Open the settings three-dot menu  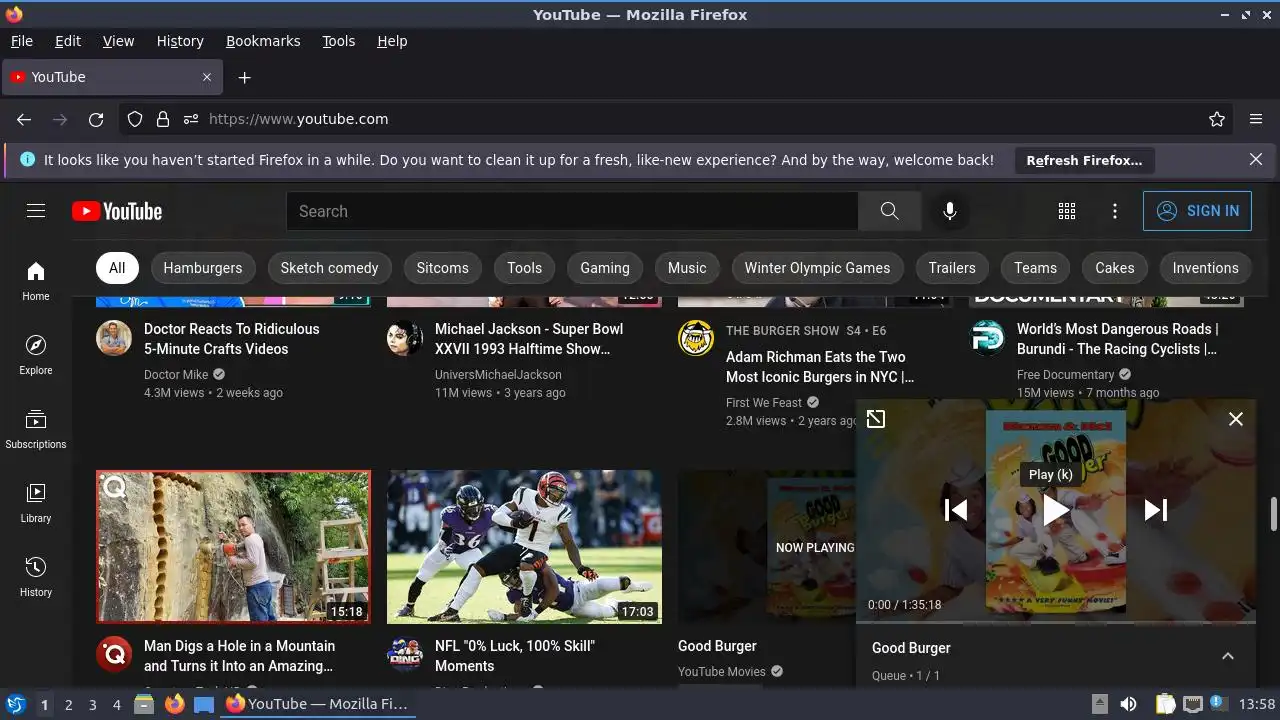[x=1115, y=211]
